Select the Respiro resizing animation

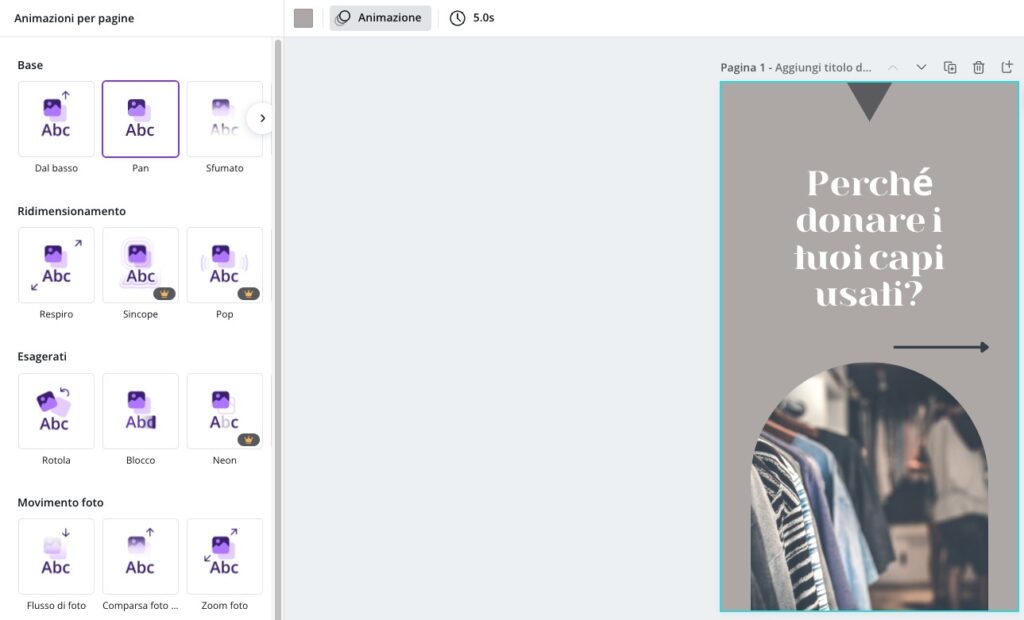[x=56, y=265]
